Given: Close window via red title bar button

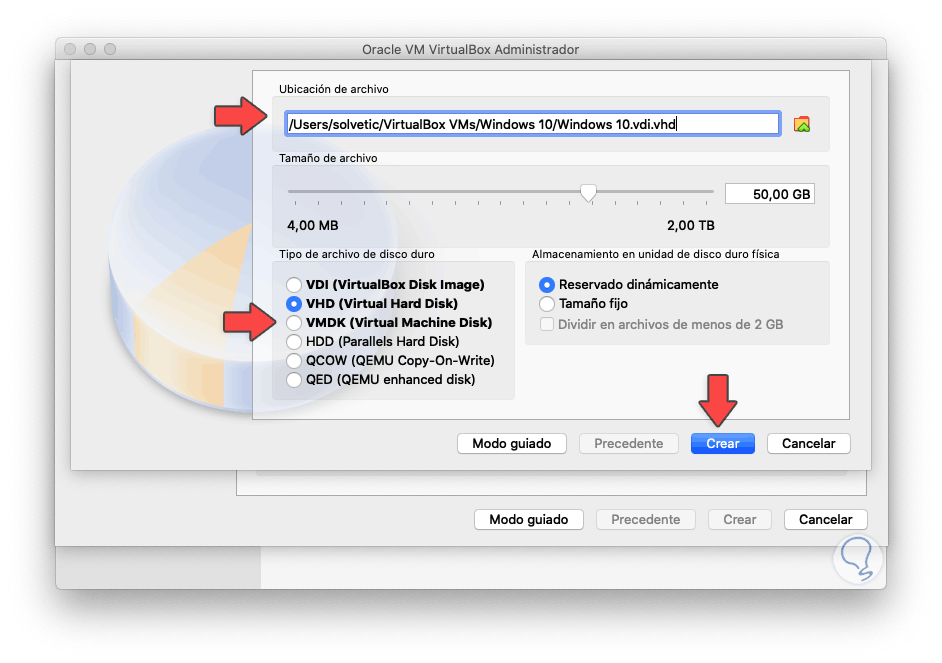Looking at the screenshot, I should (70, 49).
